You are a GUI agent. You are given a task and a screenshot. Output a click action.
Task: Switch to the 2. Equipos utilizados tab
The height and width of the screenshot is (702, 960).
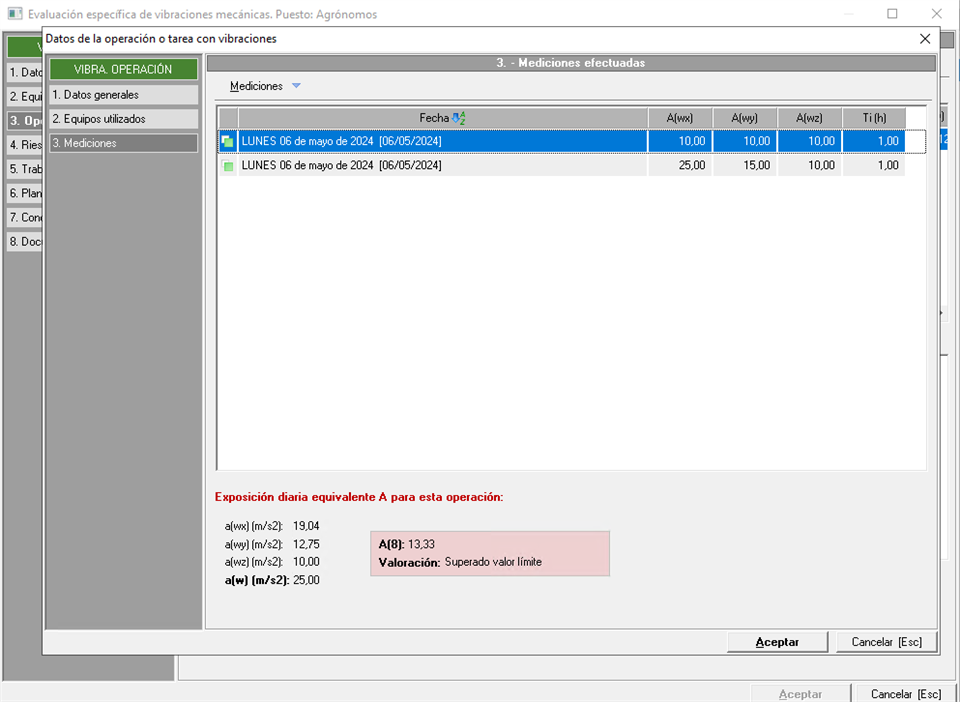124,119
